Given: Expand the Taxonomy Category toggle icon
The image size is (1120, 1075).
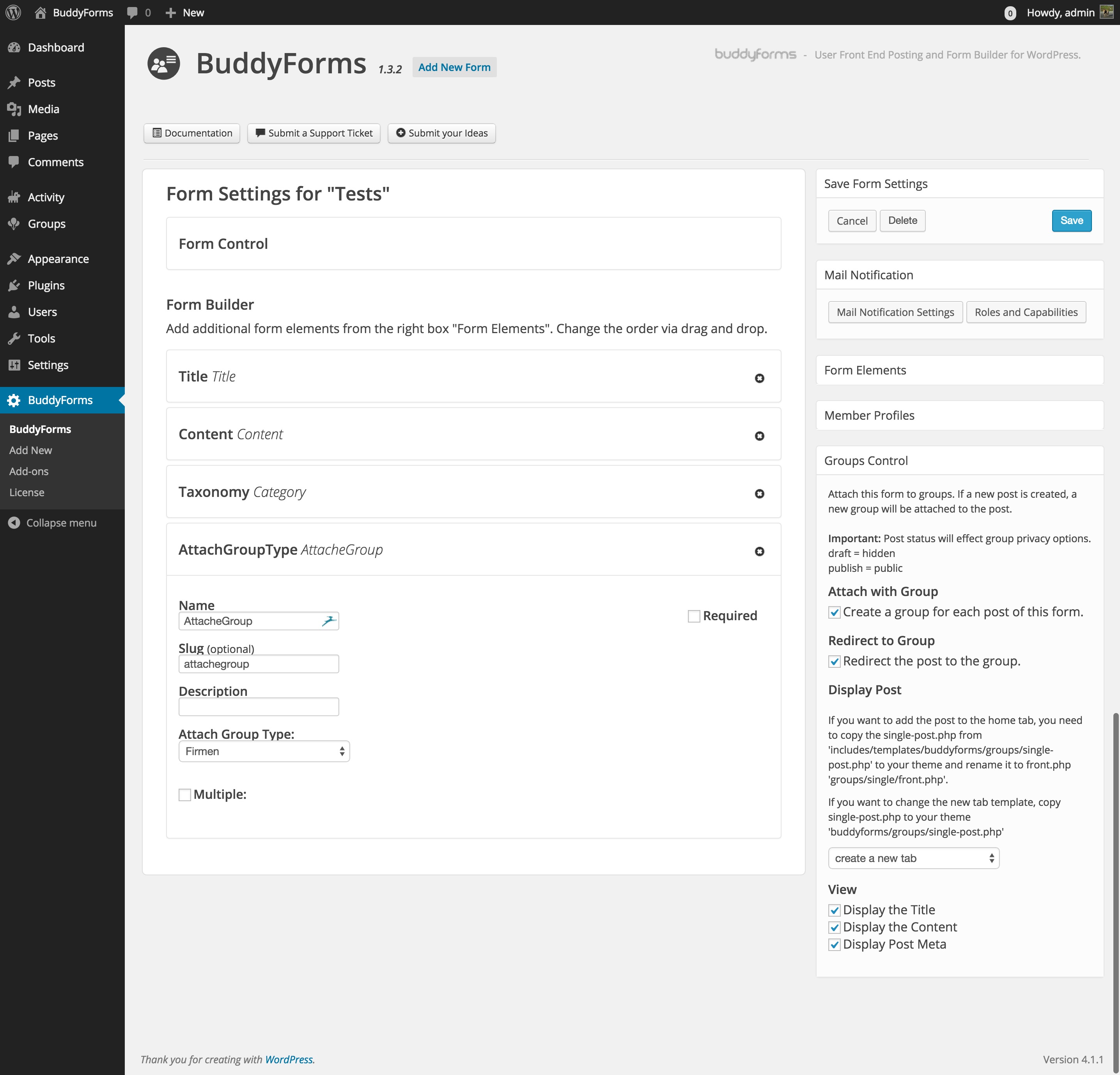Looking at the screenshot, I should [x=759, y=493].
